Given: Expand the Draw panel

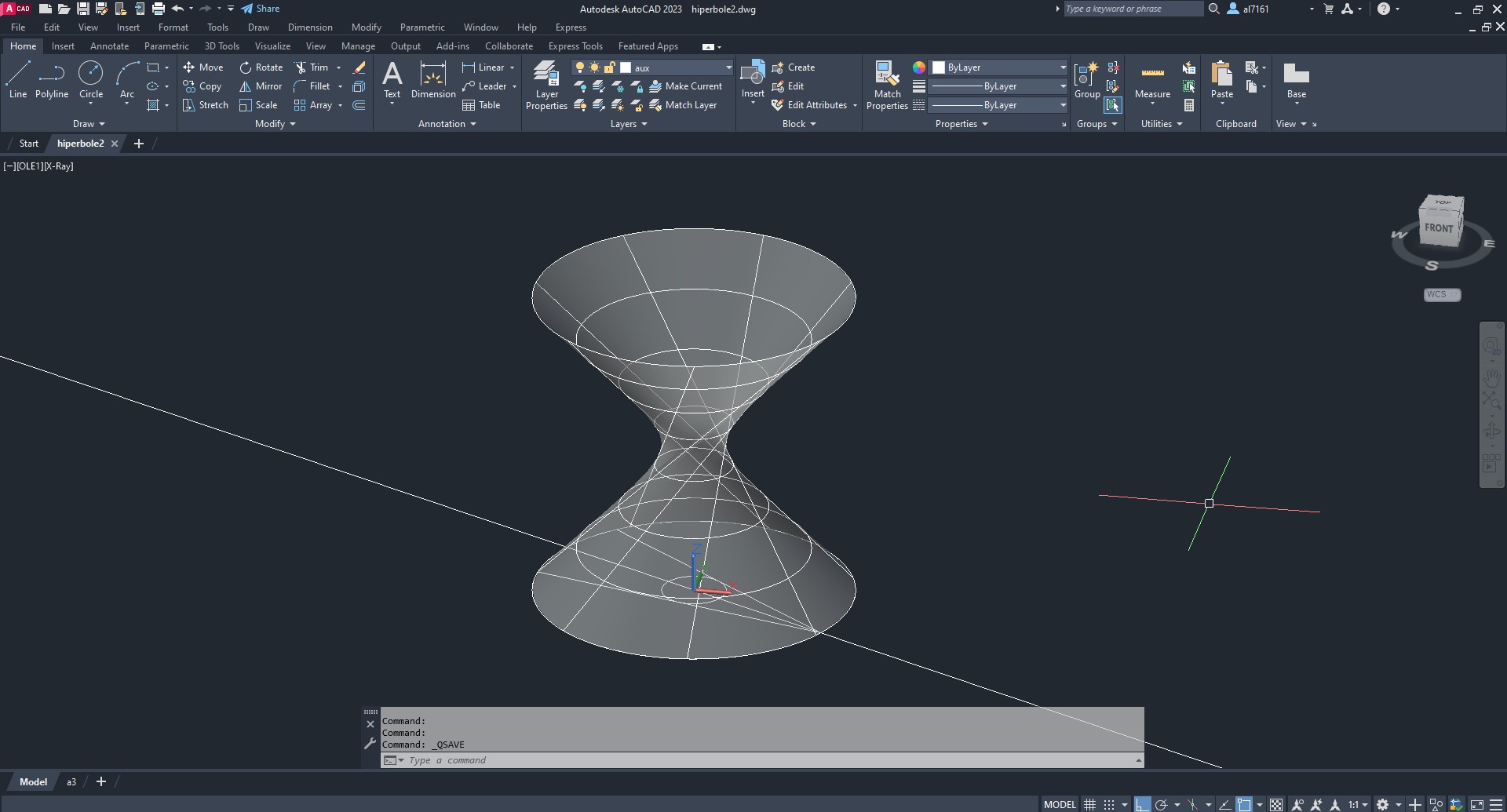Looking at the screenshot, I should 89,124.
